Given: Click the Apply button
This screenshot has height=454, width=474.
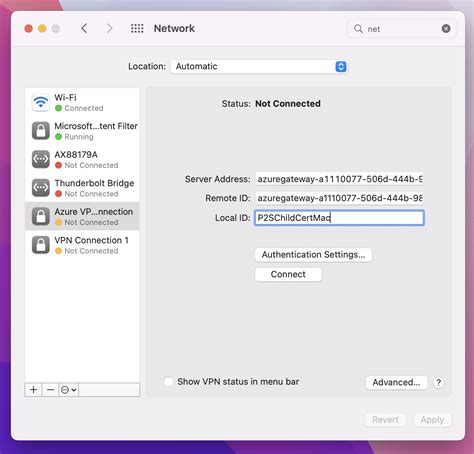Looking at the screenshot, I should (432, 420).
